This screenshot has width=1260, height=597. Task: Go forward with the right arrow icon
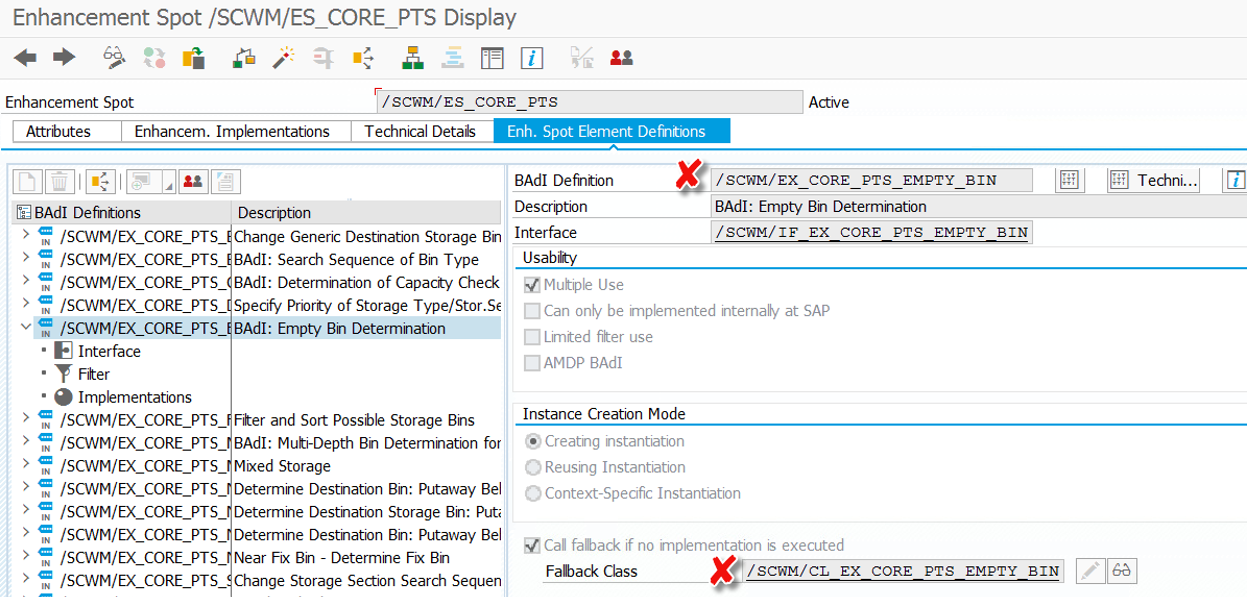coord(64,58)
